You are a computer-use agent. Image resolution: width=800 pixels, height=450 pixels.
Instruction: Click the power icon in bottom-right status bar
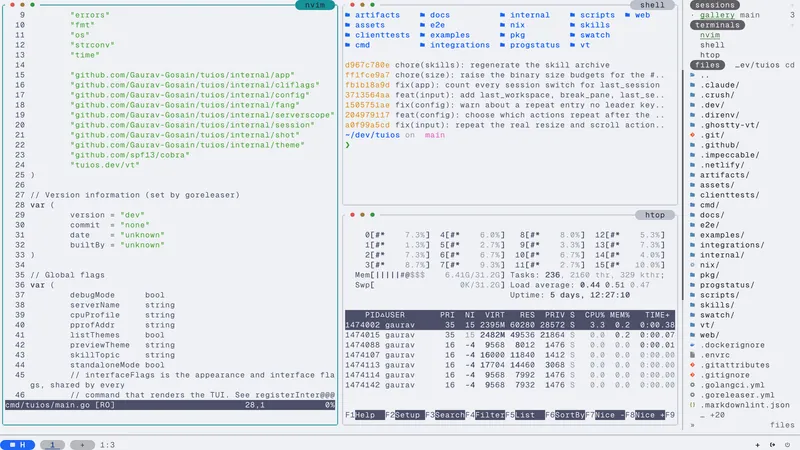[787, 445]
